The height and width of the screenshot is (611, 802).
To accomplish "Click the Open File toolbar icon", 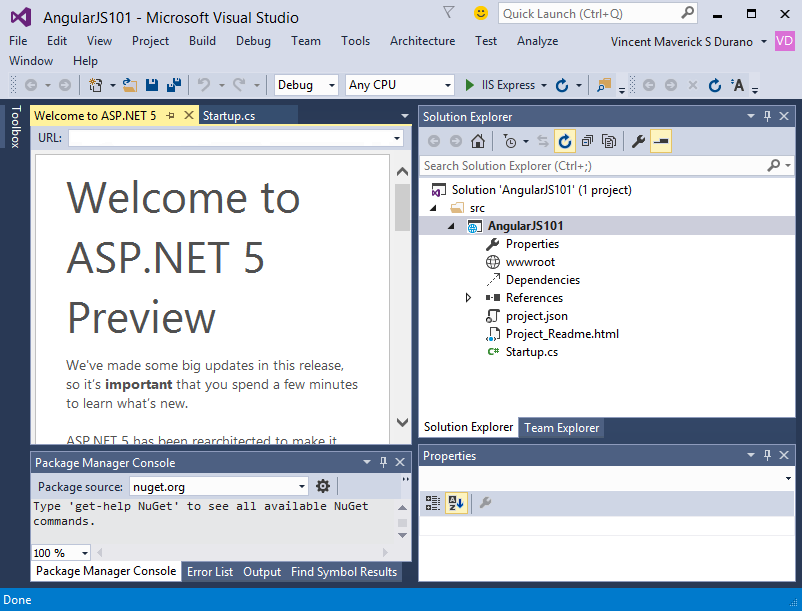I will pos(130,85).
